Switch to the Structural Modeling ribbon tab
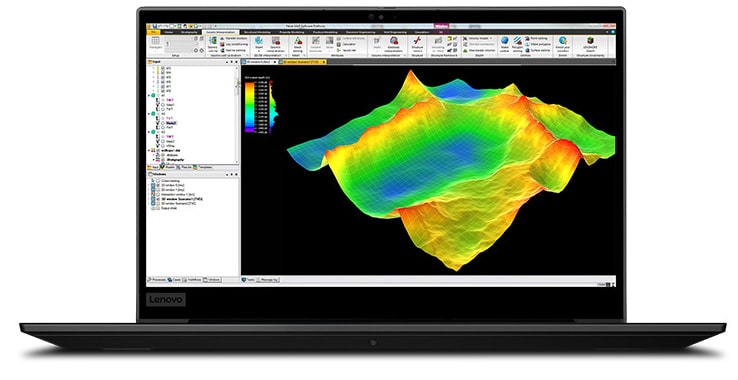738x380 pixels. pyautogui.click(x=257, y=32)
